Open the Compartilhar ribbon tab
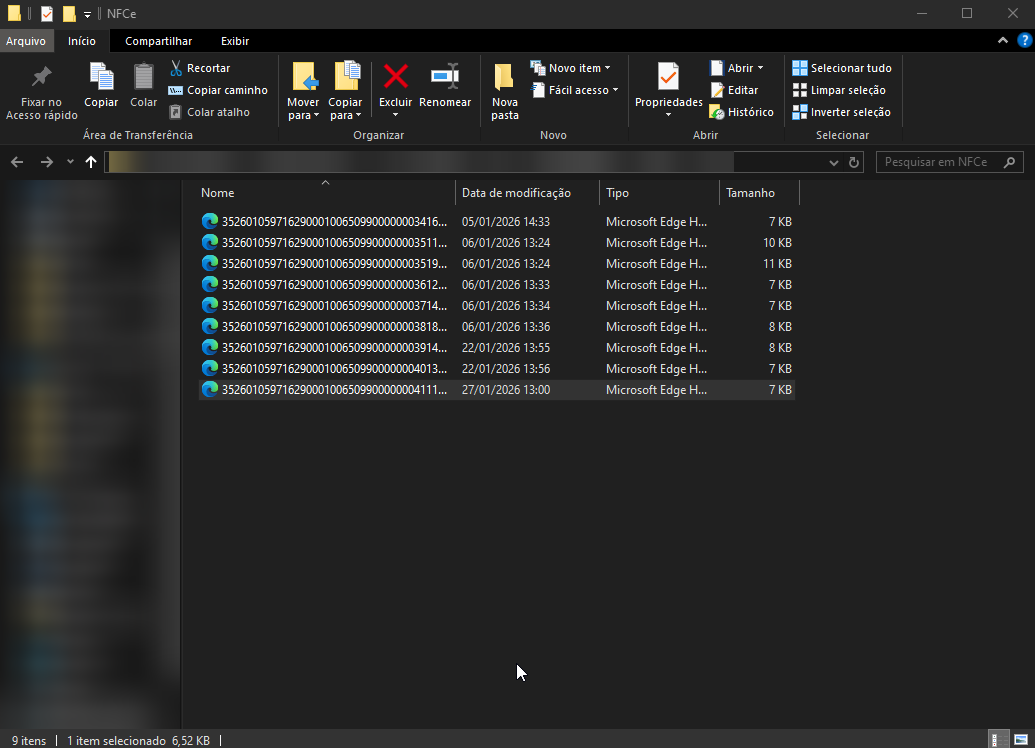Image resolution: width=1035 pixels, height=748 pixels. pos(158,41)
